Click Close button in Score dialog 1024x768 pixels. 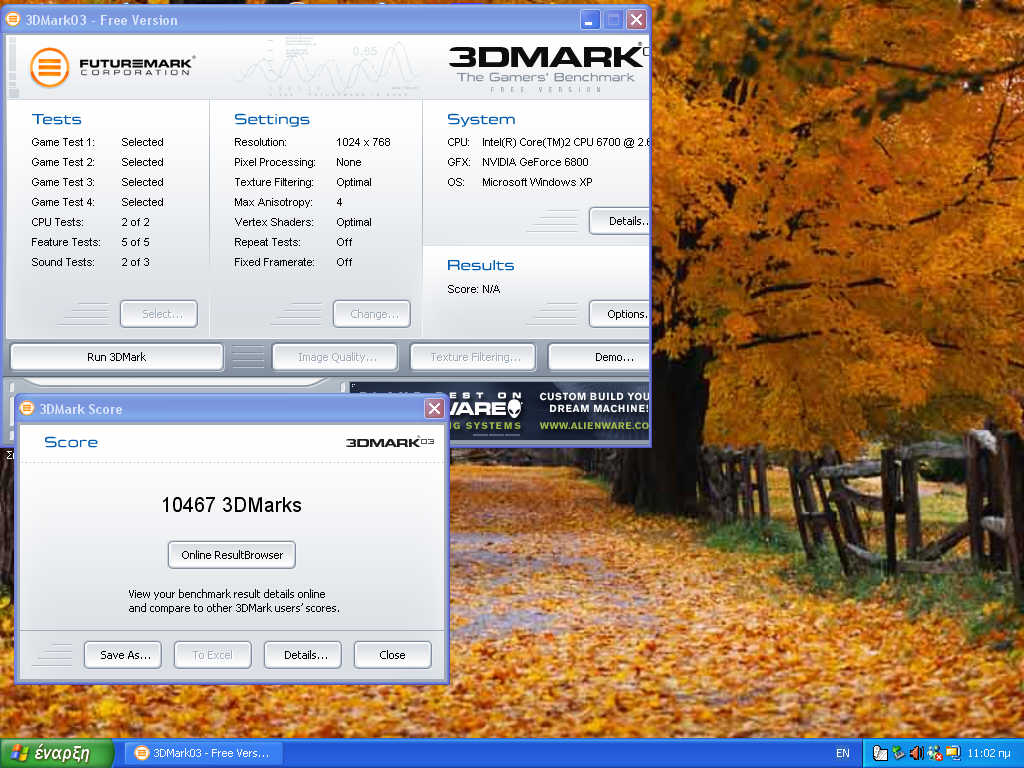(x=392, y=655)
